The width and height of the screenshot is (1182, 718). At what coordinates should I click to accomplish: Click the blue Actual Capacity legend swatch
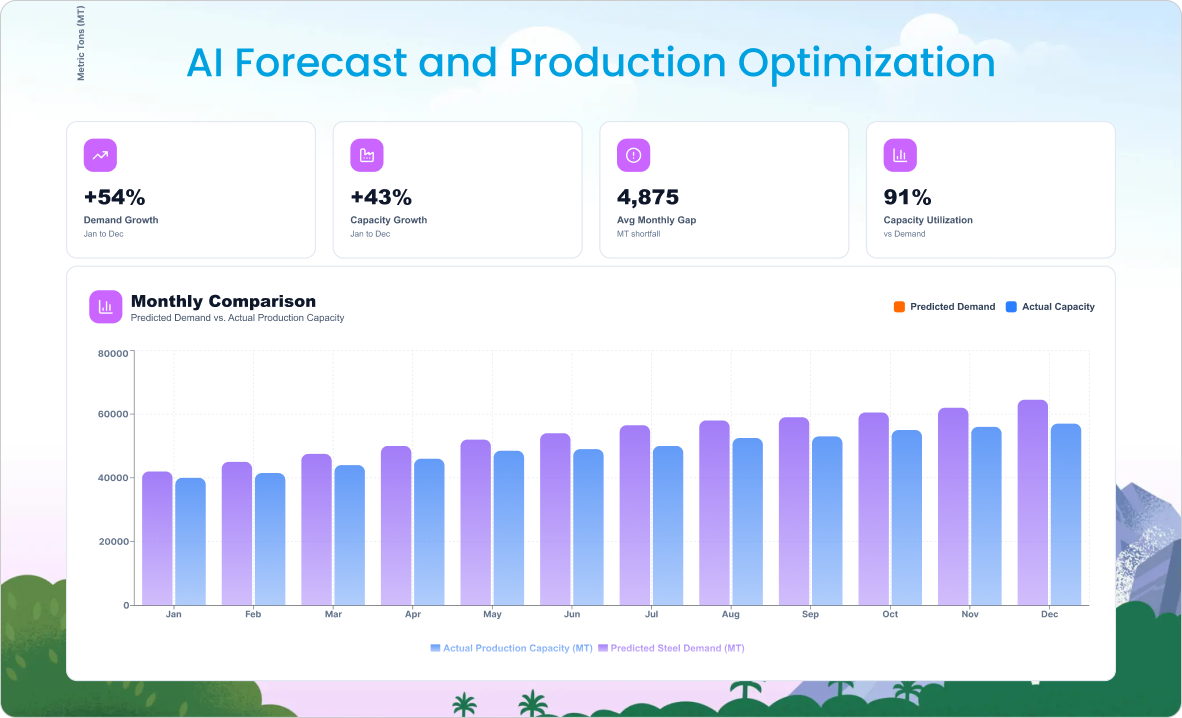click(x=1011, y=307)
